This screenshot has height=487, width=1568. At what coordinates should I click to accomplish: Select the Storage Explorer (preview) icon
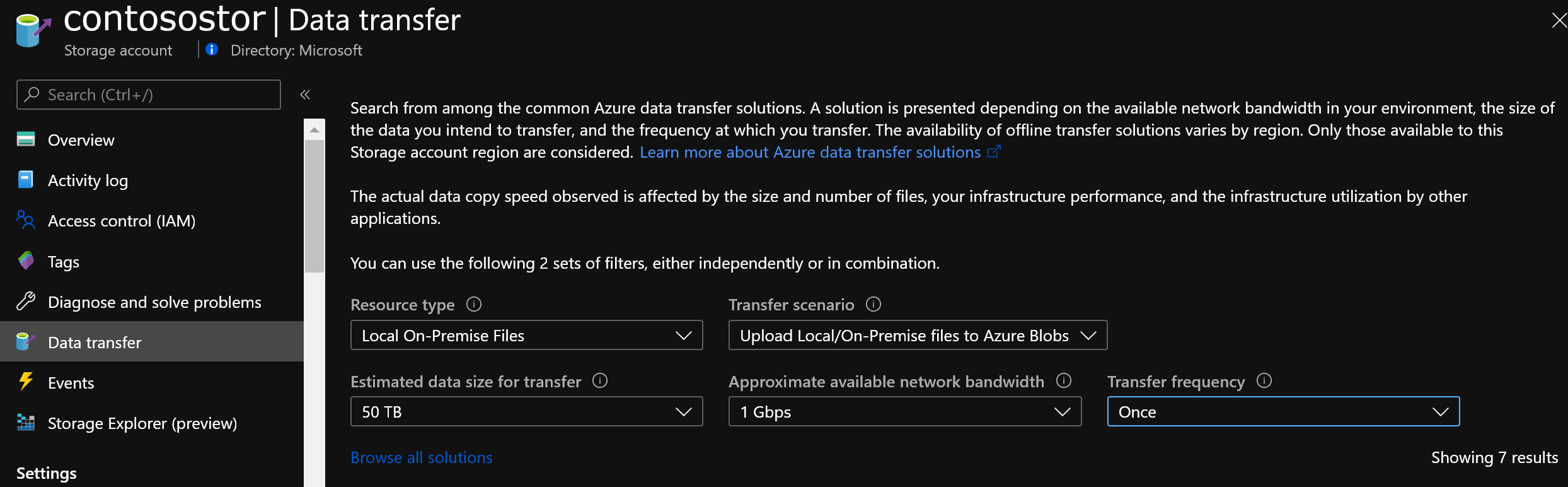point(25,423)
